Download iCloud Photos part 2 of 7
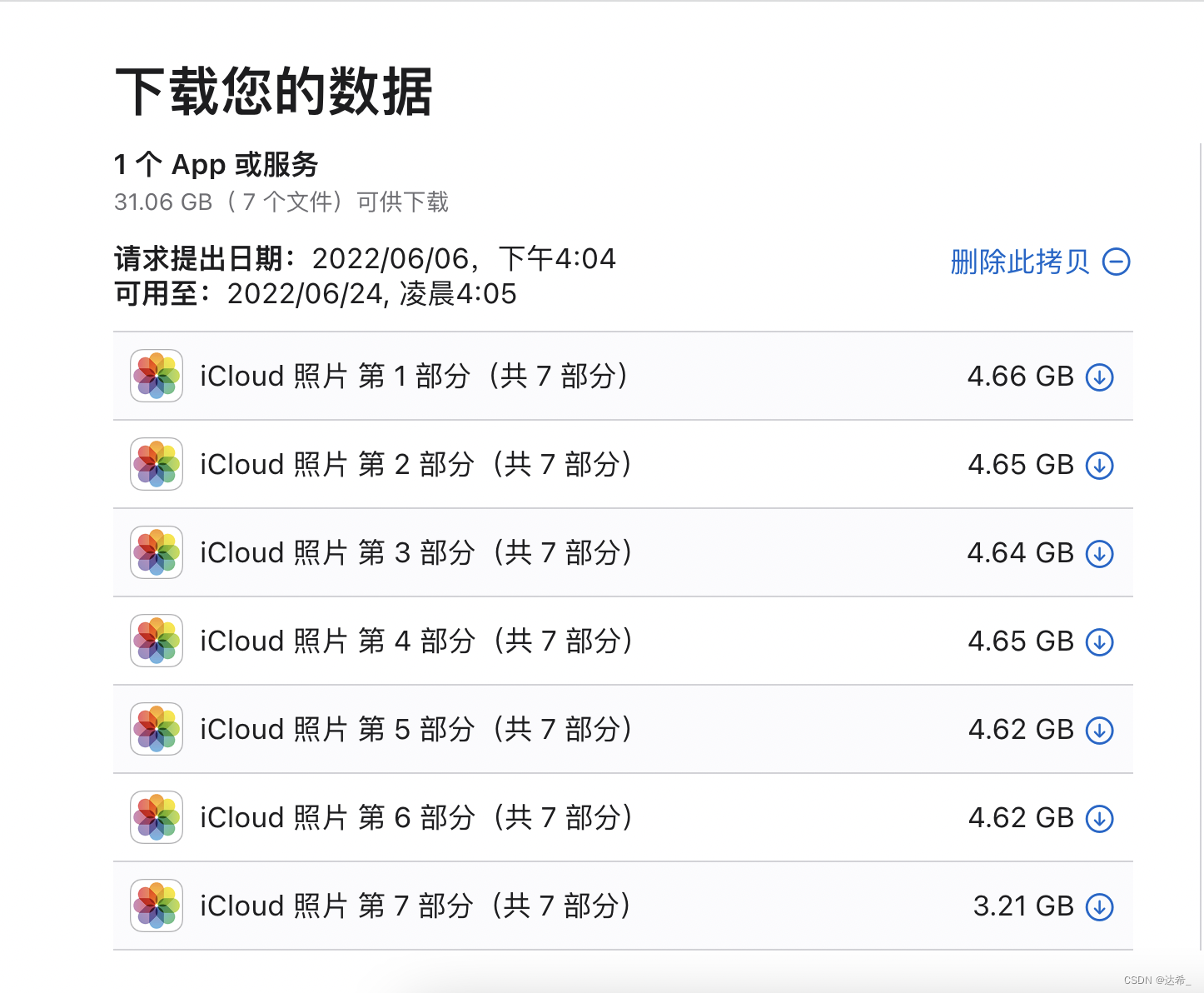Screen dimensions: 1204x993 1099,465
